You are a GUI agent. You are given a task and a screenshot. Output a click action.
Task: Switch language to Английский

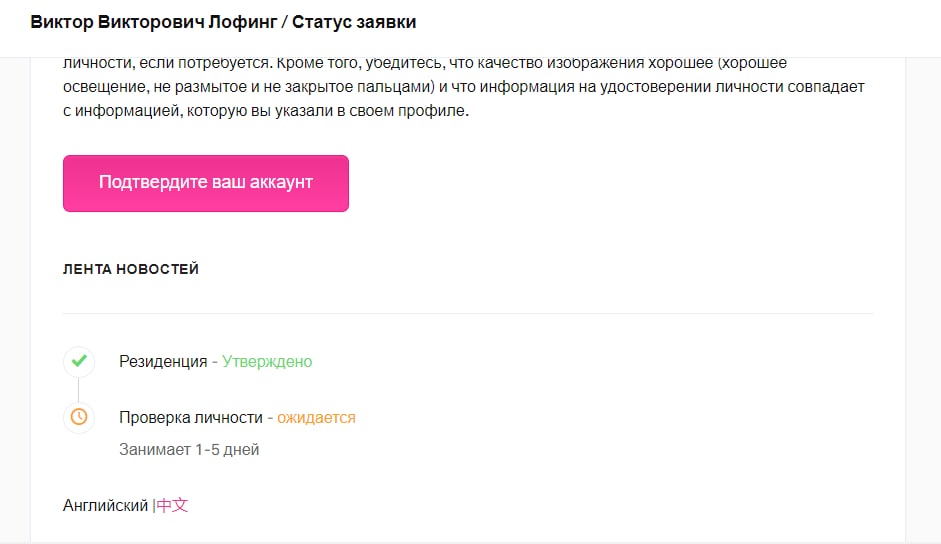tap(106, 506)
